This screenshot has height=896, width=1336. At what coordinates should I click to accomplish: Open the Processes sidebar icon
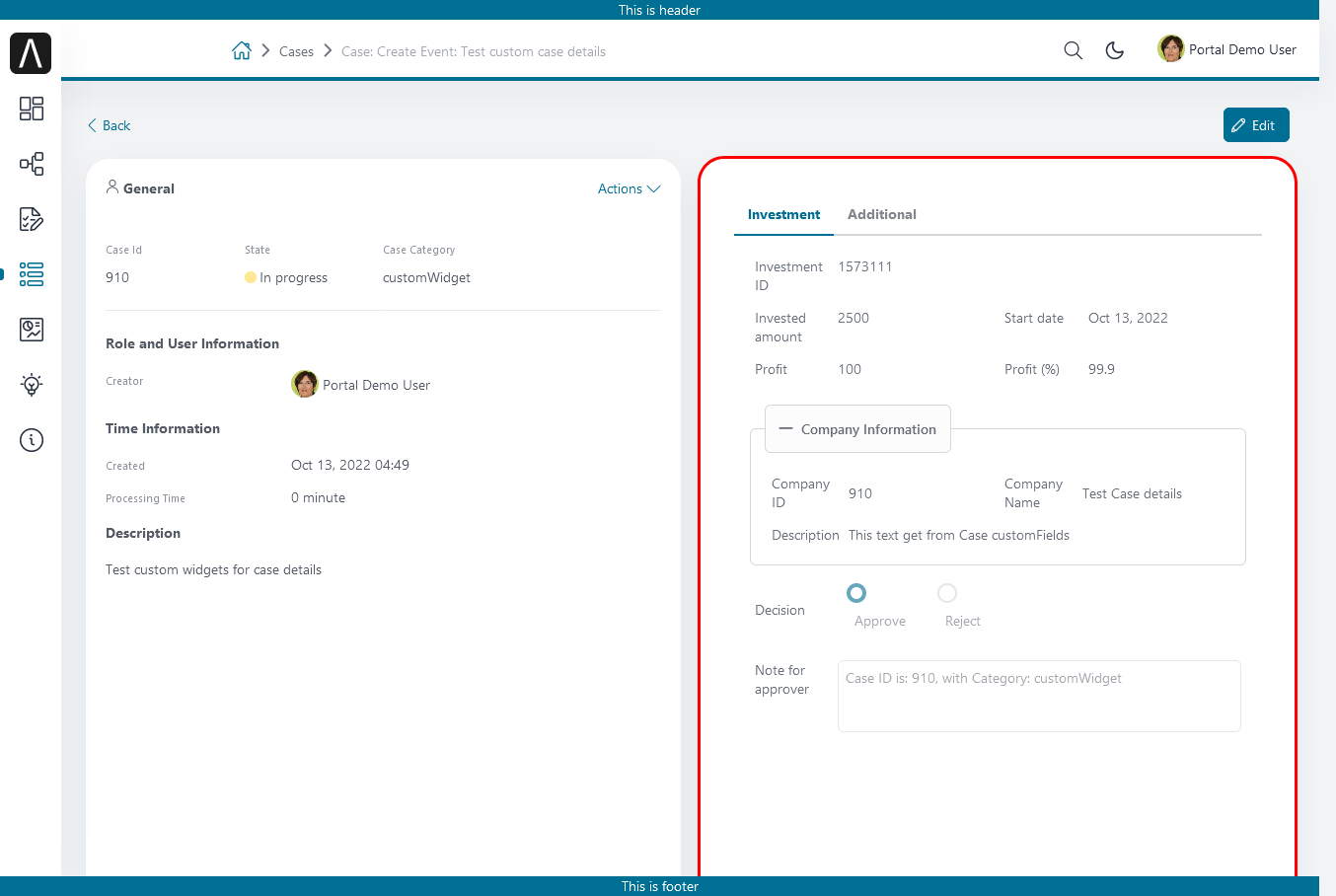tap(32, 164)
